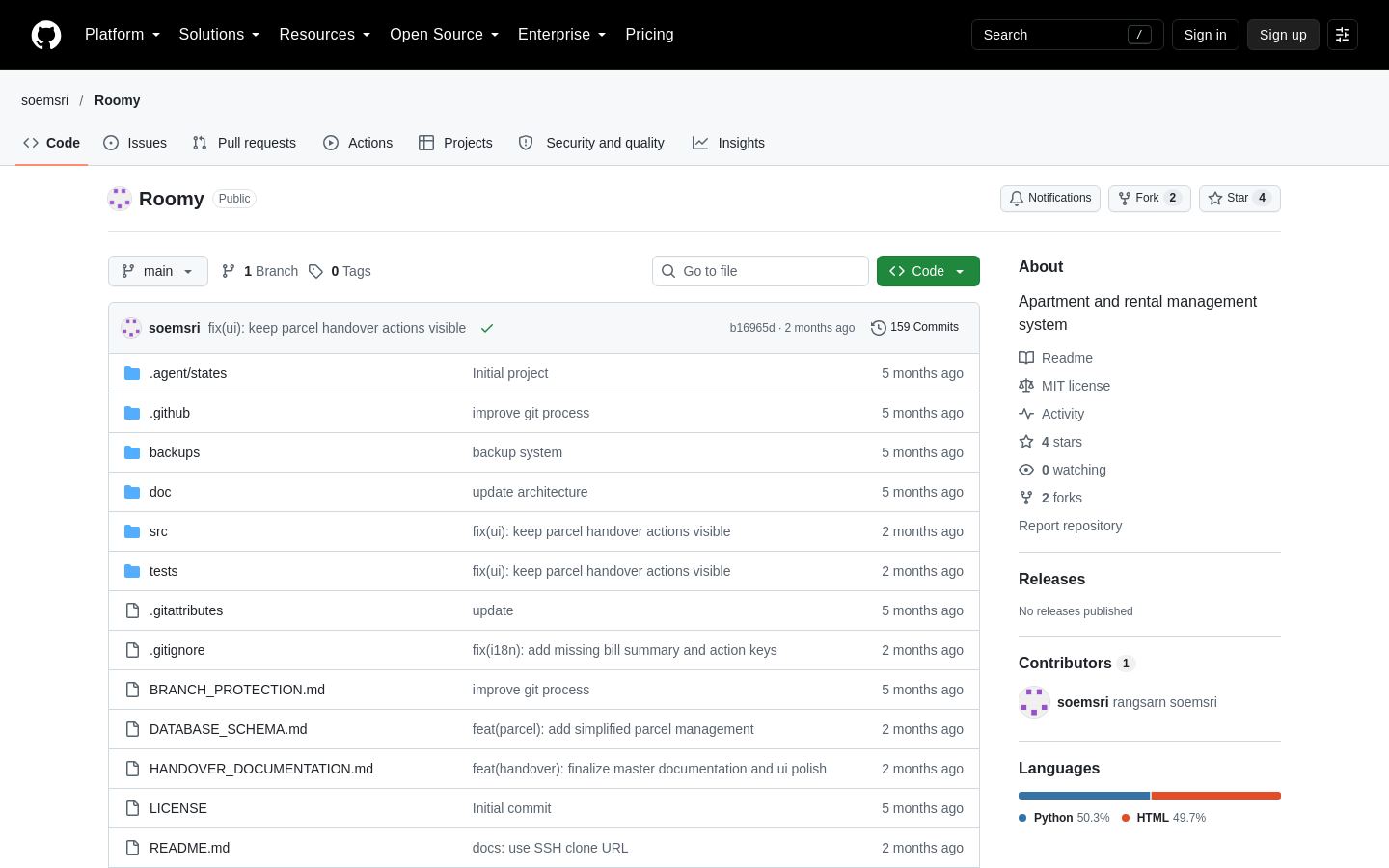The image size is (1389, 868).
Task: Open the Activity link in About
Action: [x=1052, y=414]
